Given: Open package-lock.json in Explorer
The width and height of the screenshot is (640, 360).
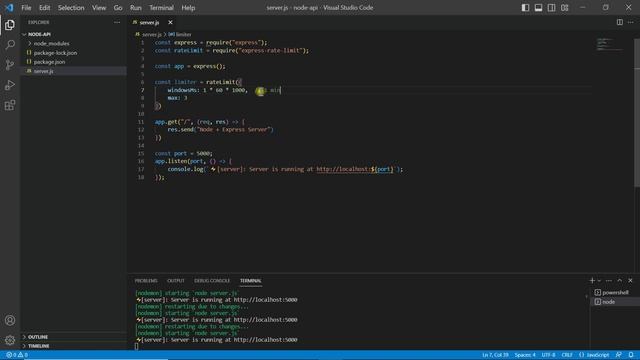Looking at the screenshot, I should [55, 53].
